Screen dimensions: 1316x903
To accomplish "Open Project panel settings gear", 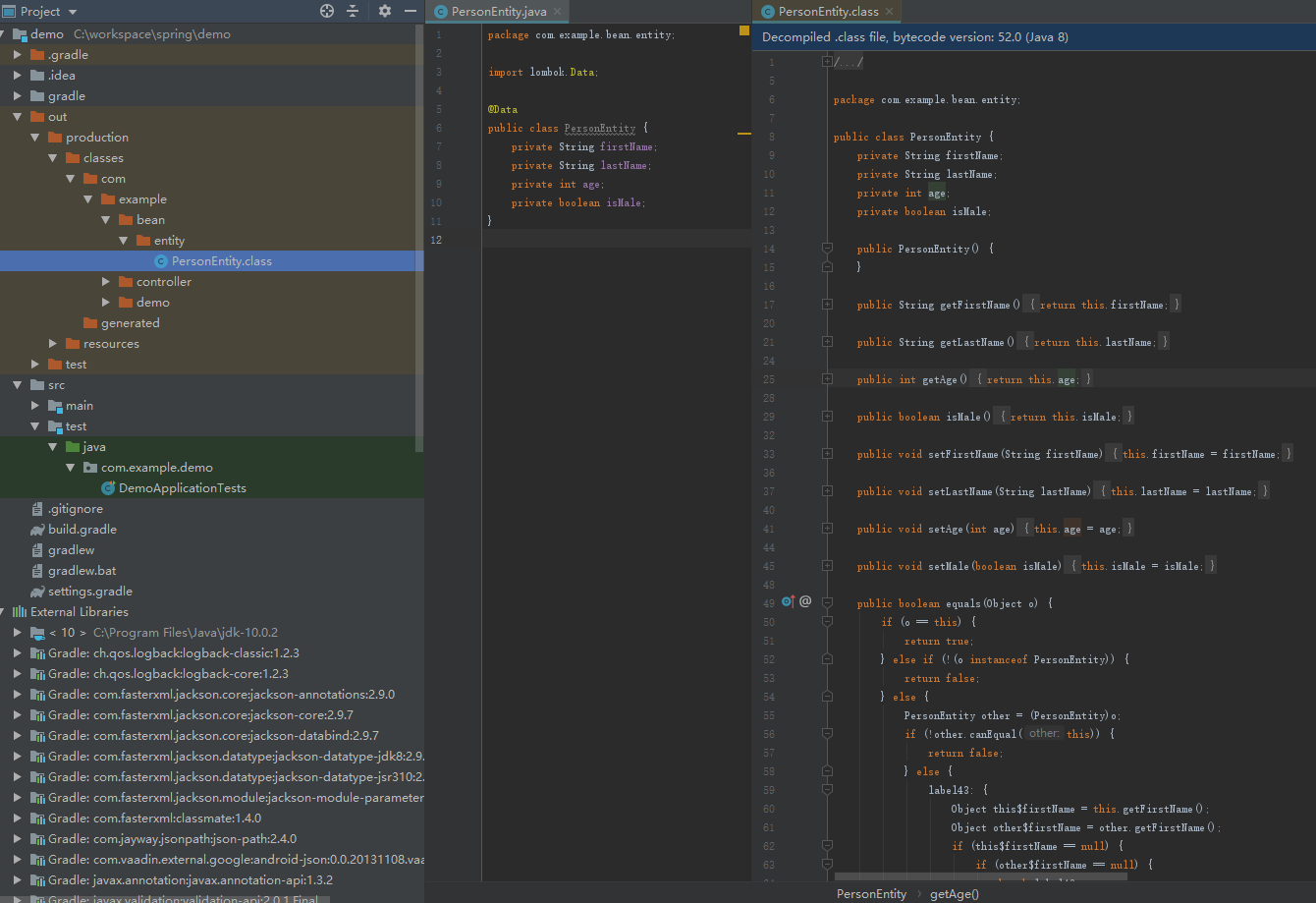I will click(x=384, y=11).
